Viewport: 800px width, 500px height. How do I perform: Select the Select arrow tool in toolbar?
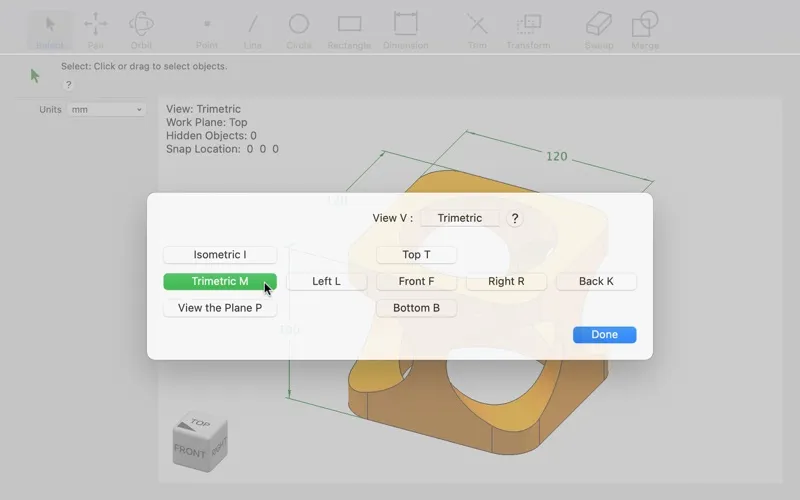tap(50, 32)
